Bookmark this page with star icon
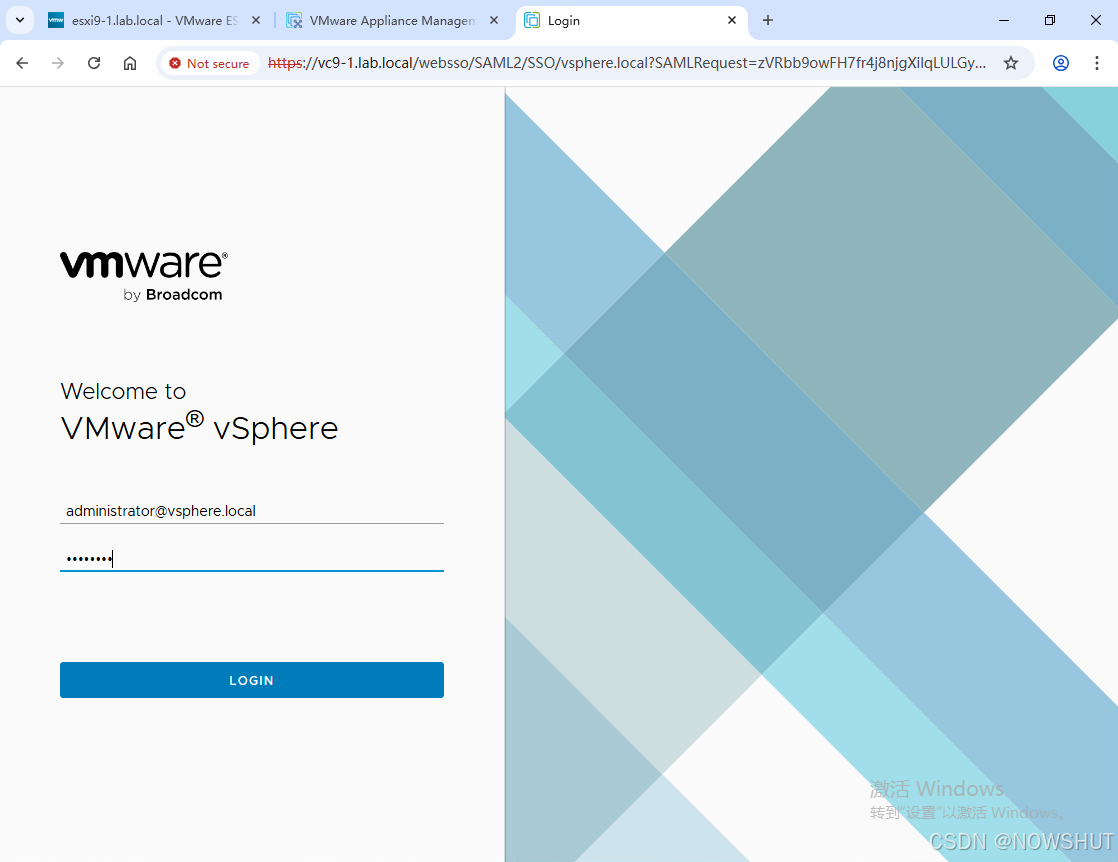1118x862 pixels. point(1011,63)
